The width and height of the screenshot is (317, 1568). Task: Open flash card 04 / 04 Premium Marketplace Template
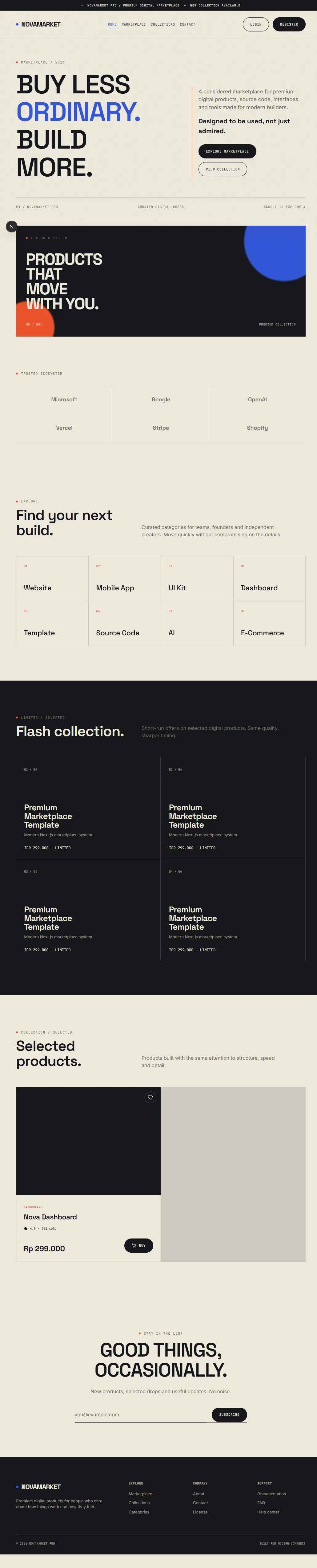click(x=233, y=910)
